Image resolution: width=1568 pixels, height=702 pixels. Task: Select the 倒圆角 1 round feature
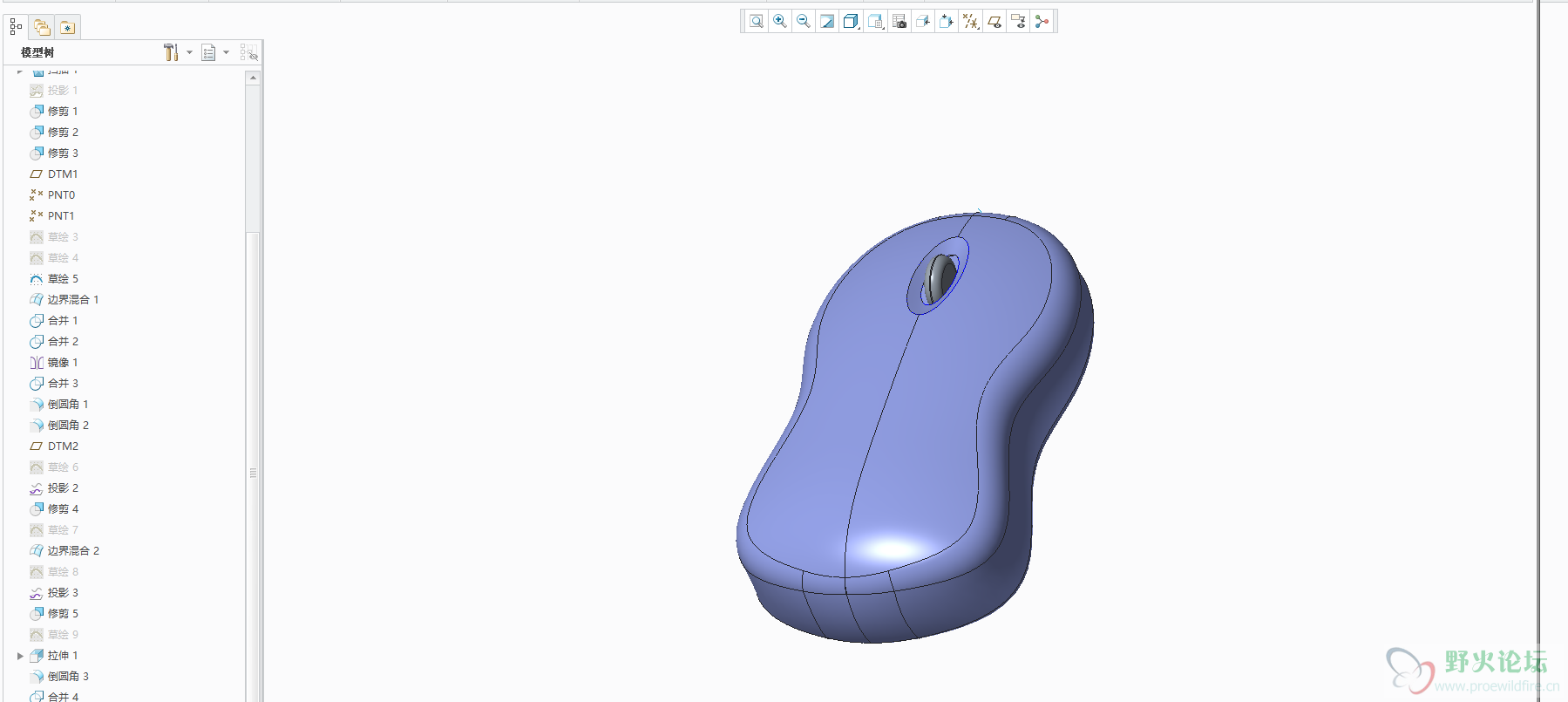click(58, 405)
